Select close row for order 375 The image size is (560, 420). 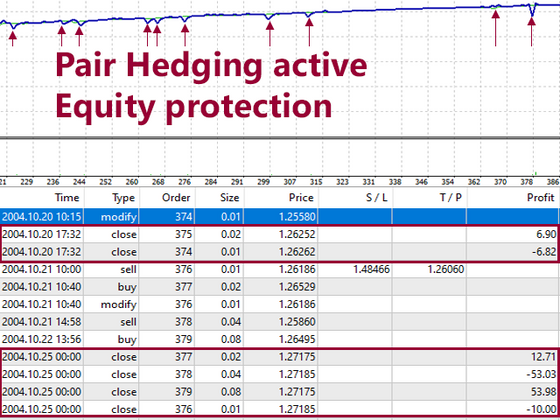coord(279,234)
